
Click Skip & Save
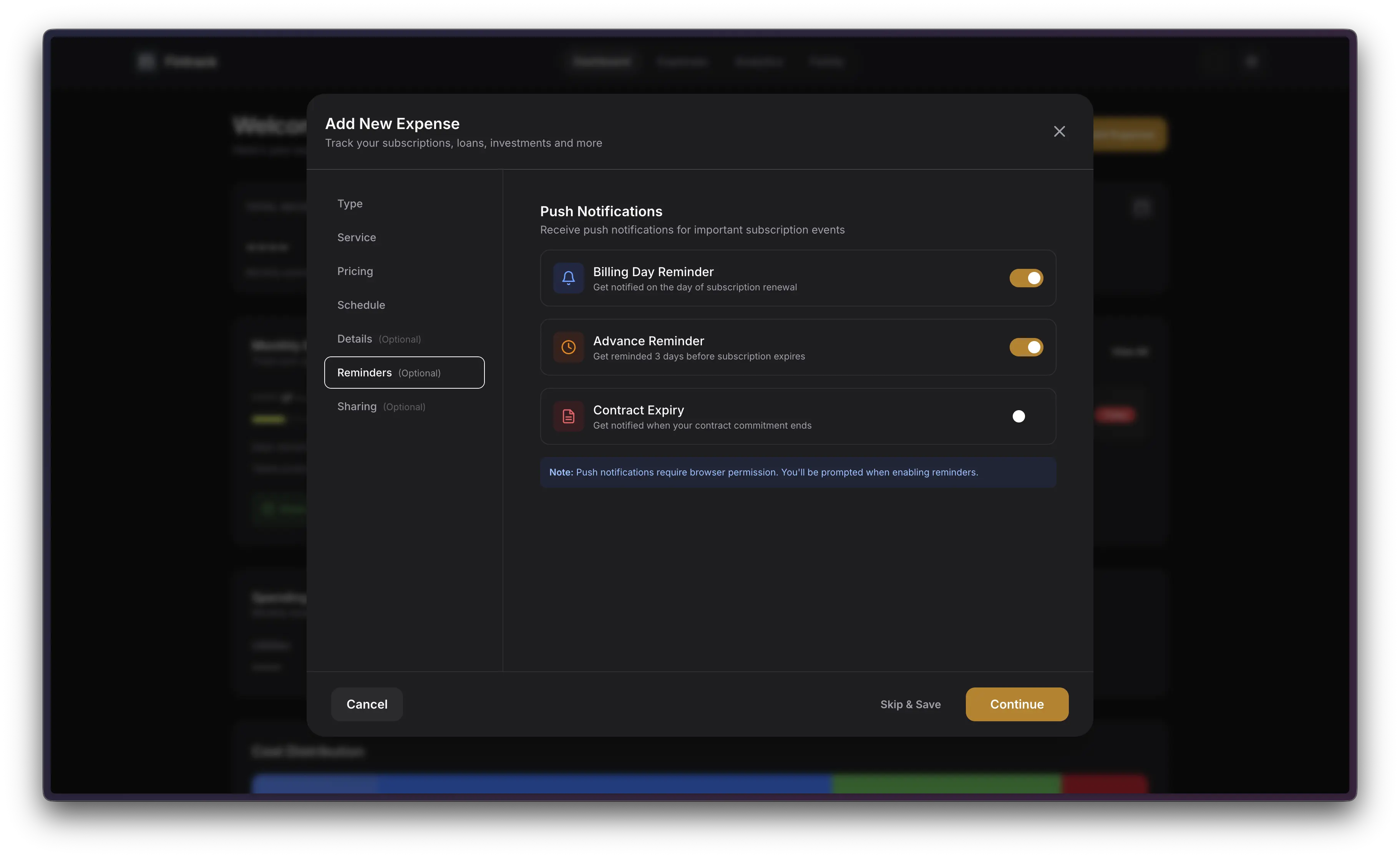(x=910, y=704)
